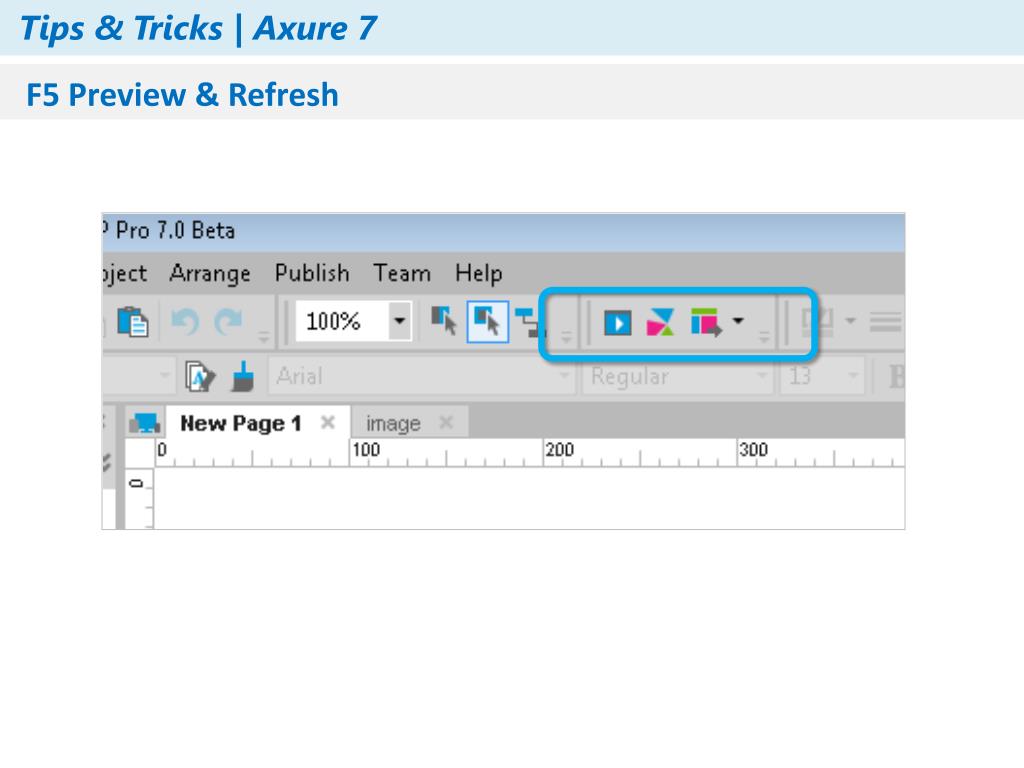Click the blue Preview play icon
This screenshot has width=1024, height=768.
click(617, 323)
